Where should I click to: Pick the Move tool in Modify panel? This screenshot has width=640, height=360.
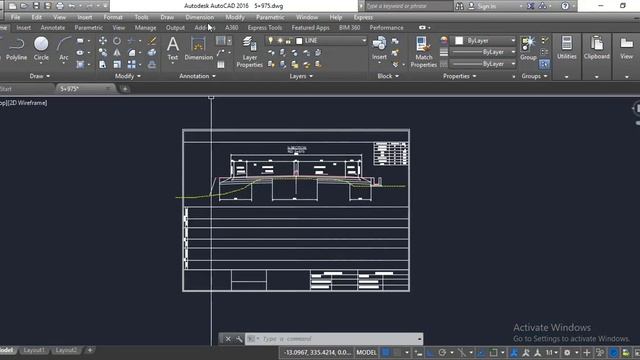(103, 40)
